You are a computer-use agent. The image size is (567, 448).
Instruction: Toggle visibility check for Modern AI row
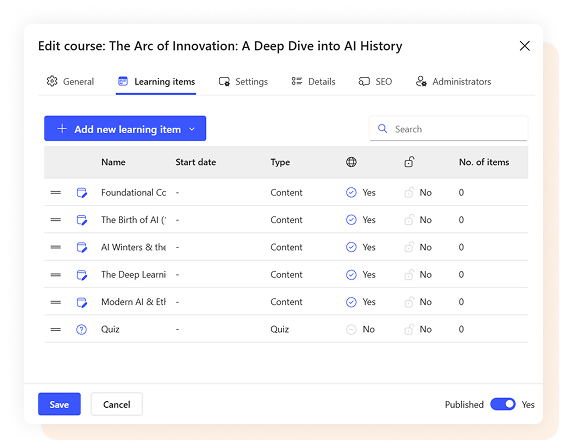point(351,302)
